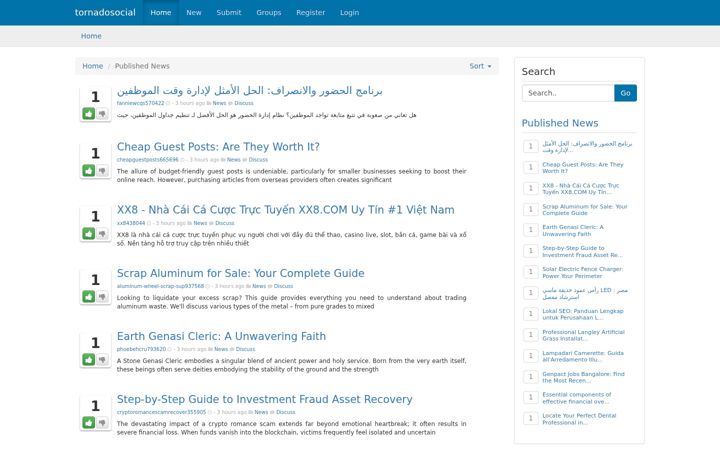
Task: Open sidebar link Lokal SEO Panduan Lengkap
Action: [583, 314]
